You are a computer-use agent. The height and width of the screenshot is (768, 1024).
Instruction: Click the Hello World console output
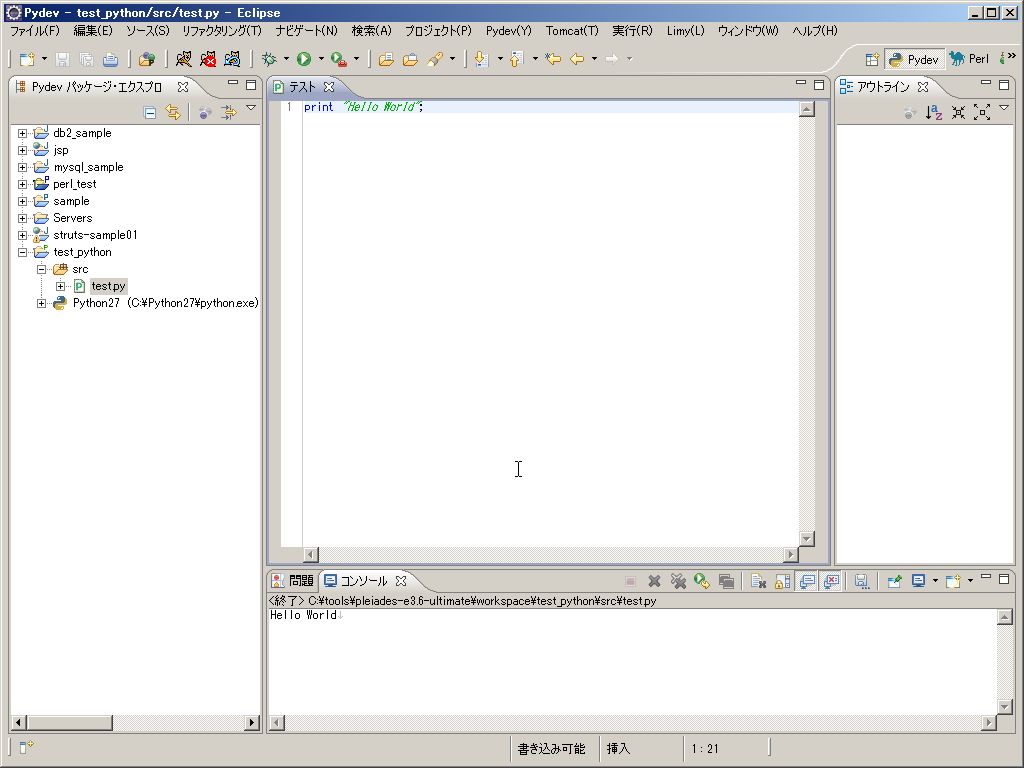pos(304,615)
